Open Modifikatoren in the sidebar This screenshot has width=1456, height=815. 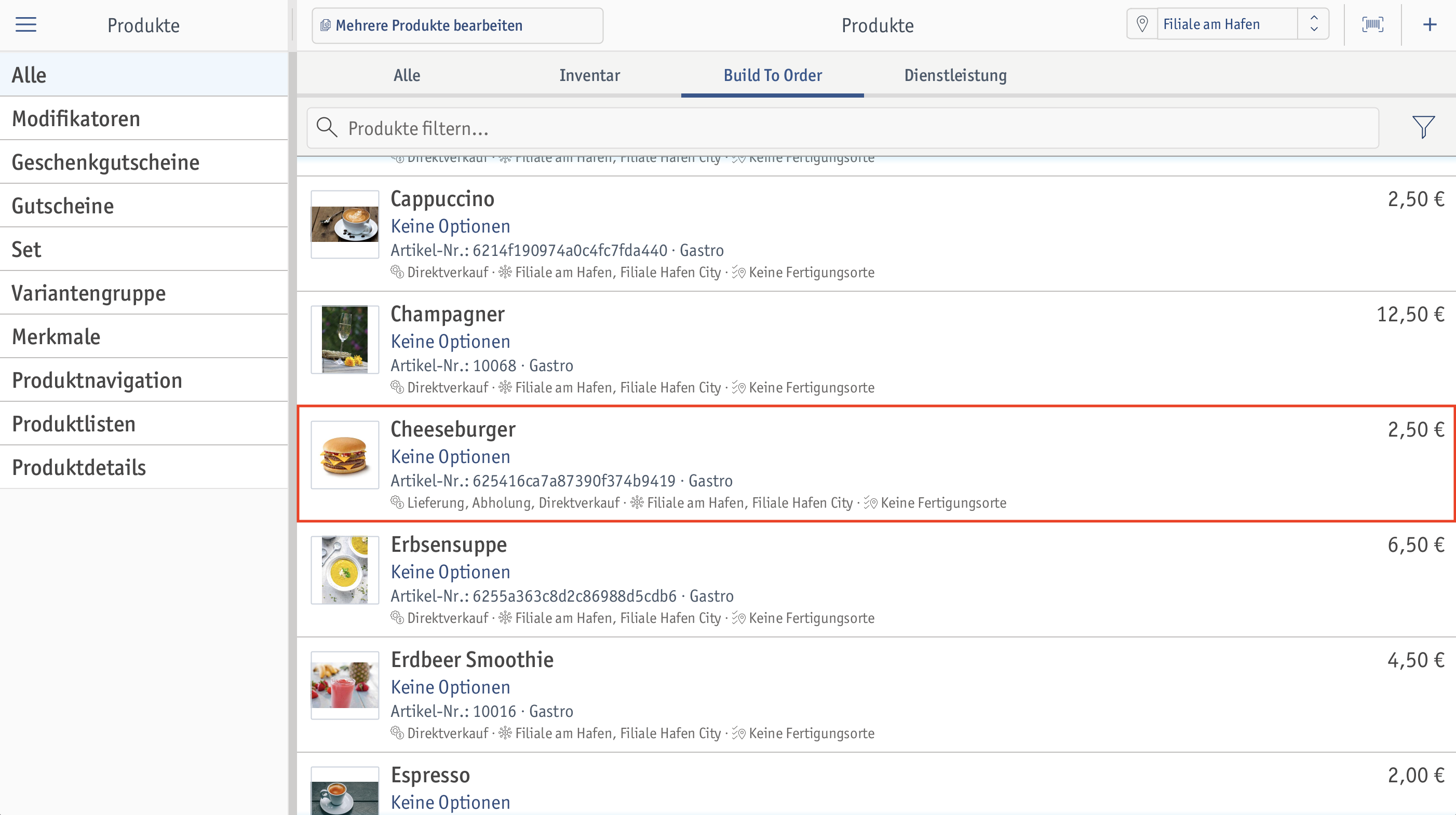[x=143, y=118]
